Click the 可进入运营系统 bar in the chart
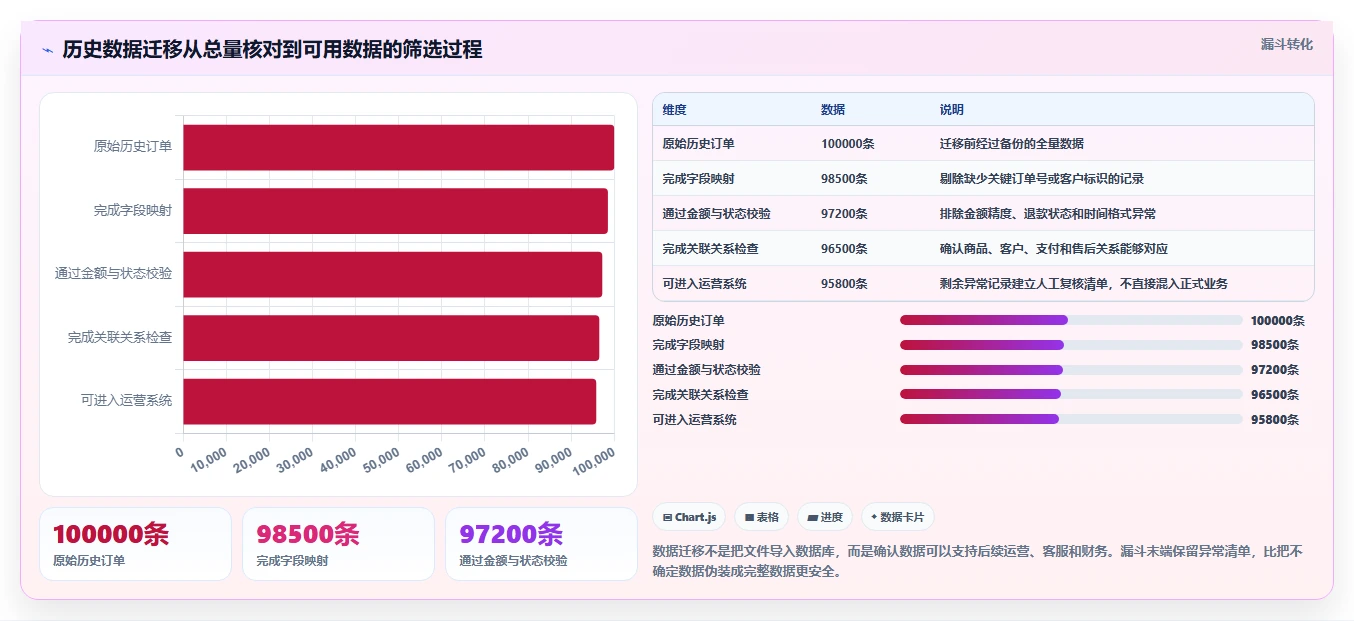The height and width of the screenshot is (621, 1354). point(389,401)
